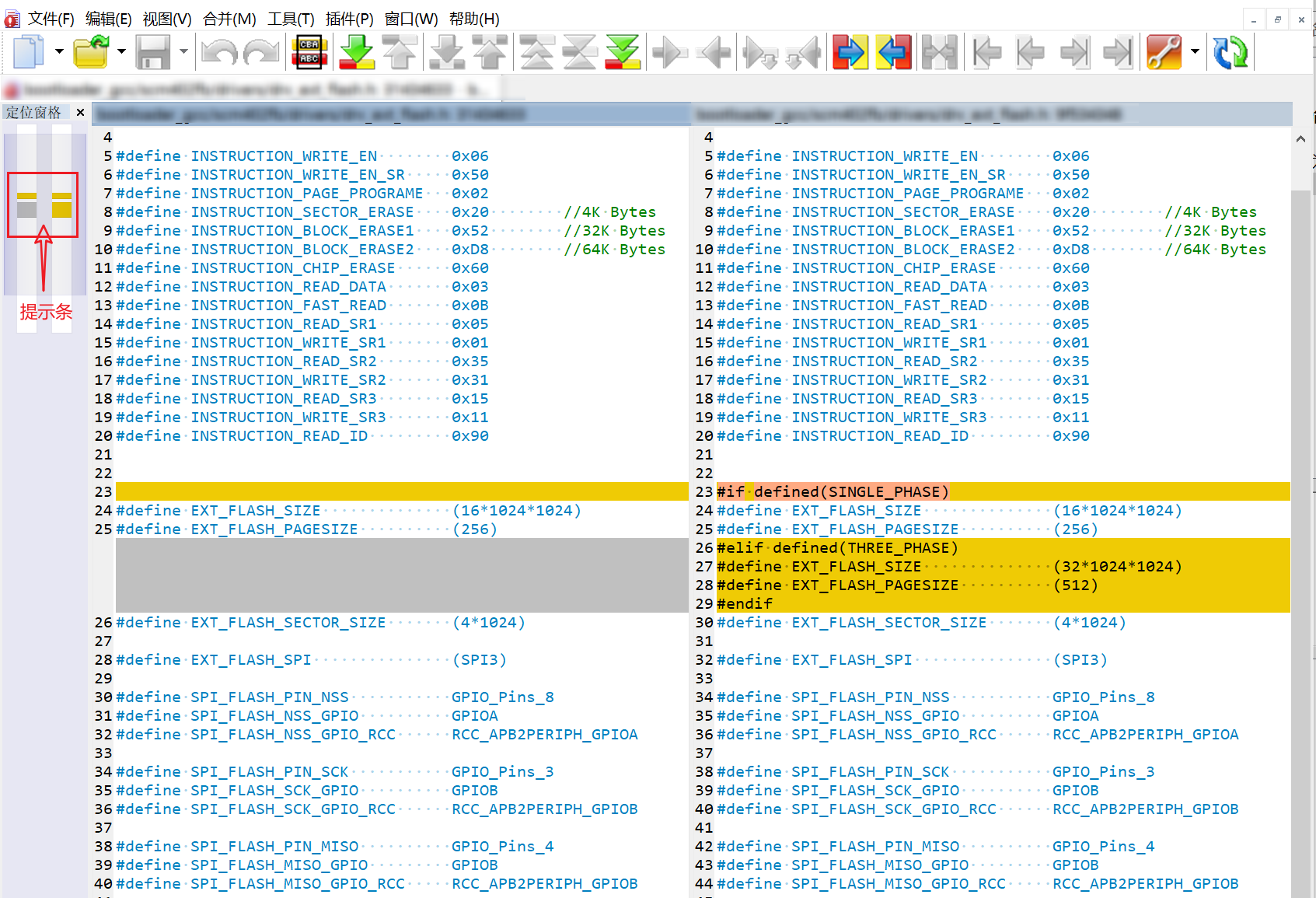Open the 编辑(E) menu
The image size is (1316, 898).
tap(108, 19)
